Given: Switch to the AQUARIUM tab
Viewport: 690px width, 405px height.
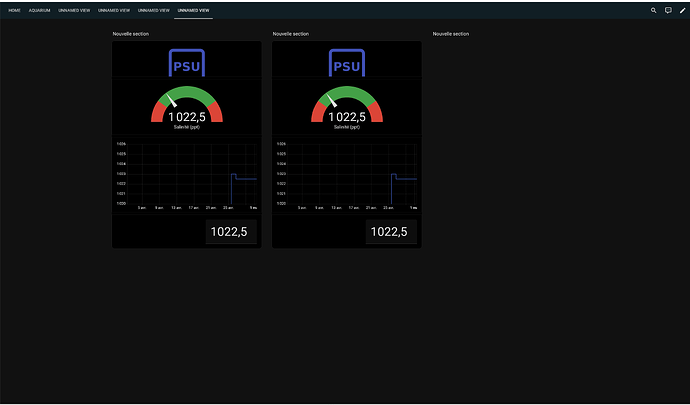Looking at the screenshot, I should pos(40,10).
